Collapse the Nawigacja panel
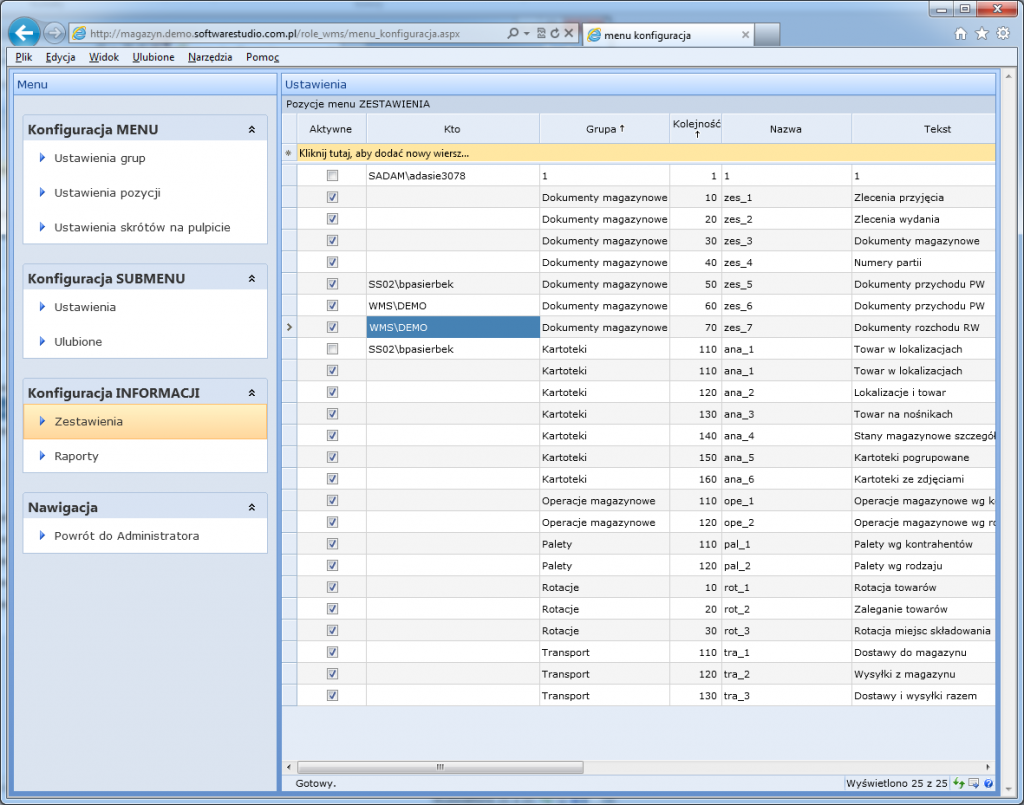The image size is (1024, 805). [252, 508]
